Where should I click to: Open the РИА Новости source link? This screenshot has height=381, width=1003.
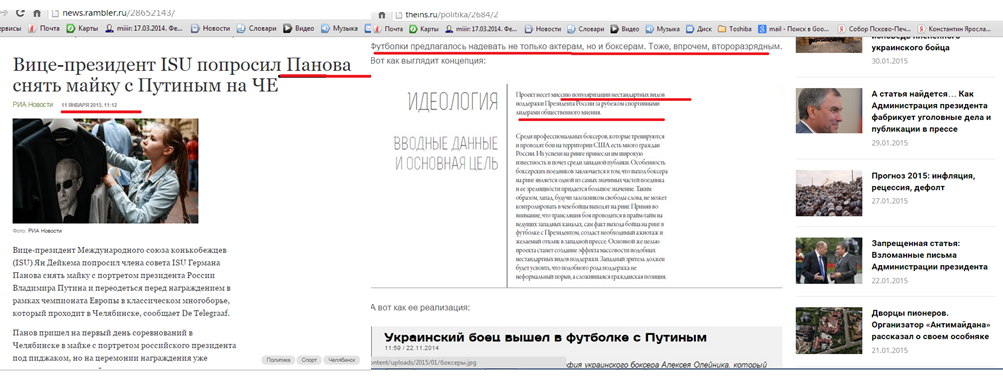pos(33,104)
